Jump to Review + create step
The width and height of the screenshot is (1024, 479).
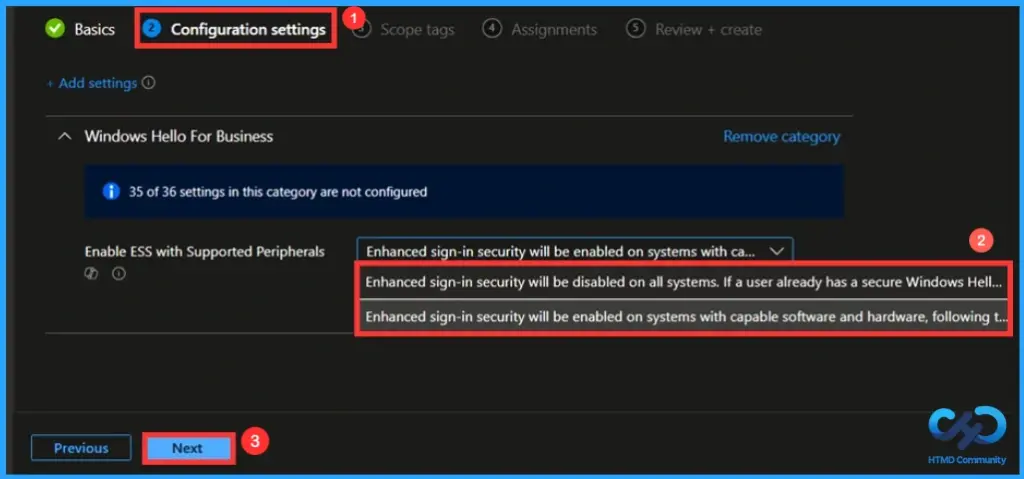(x=694, y=29)
